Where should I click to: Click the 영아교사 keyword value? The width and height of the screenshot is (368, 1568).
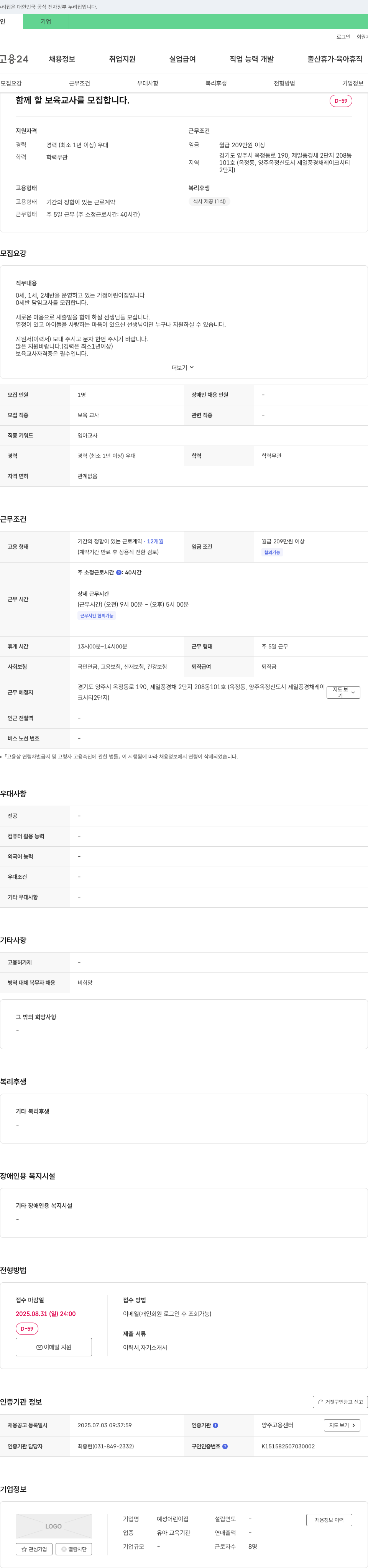[x=87, y=436]
